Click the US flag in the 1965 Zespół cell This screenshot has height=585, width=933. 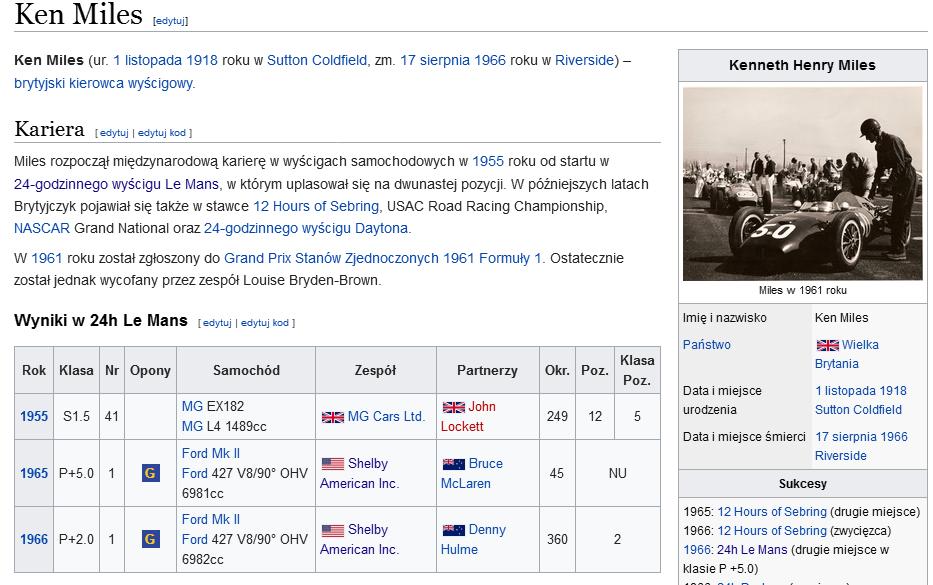pos(333,464)
